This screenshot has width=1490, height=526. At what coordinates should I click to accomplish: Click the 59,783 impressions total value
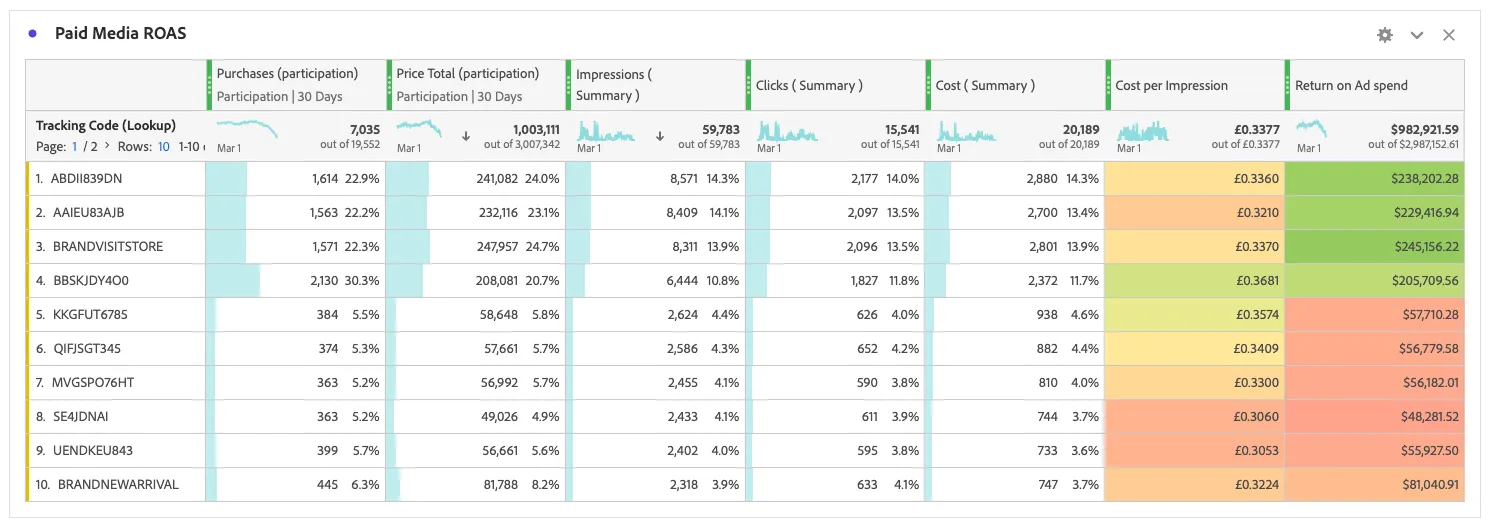720,129
